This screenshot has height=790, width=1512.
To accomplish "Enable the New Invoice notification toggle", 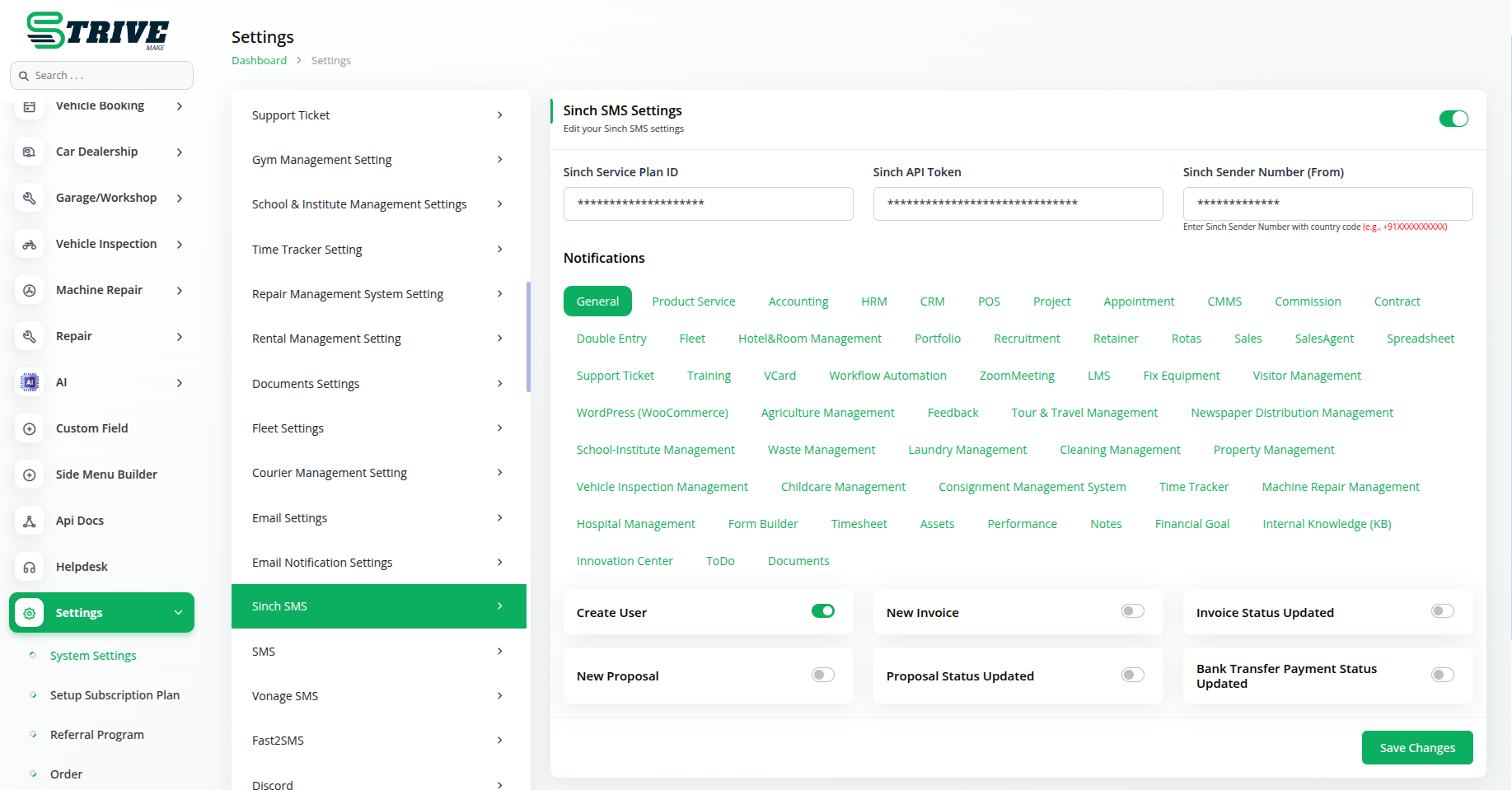I will 1132,611.
